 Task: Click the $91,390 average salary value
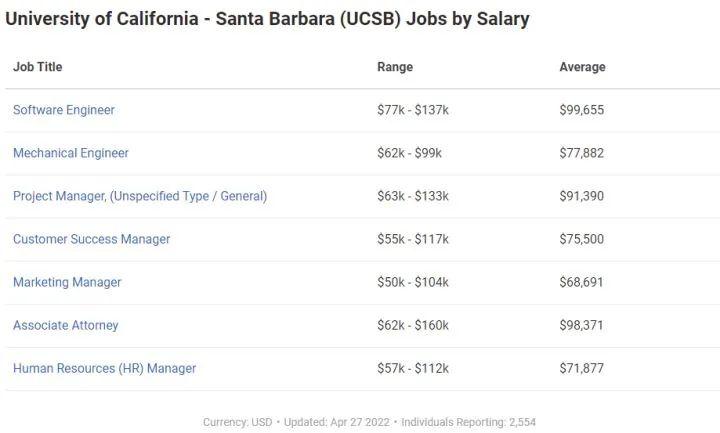click(x=582, y=196)
